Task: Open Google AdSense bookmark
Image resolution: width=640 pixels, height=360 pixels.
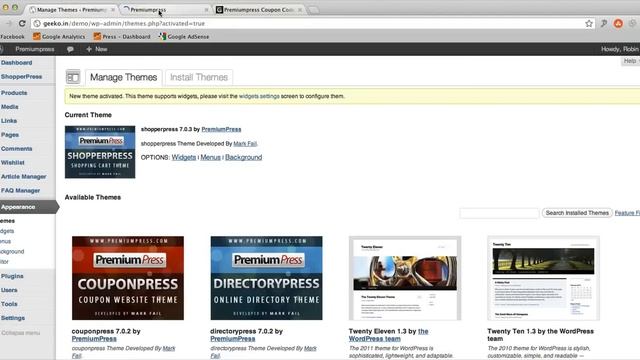Action: tap(184, 37)
